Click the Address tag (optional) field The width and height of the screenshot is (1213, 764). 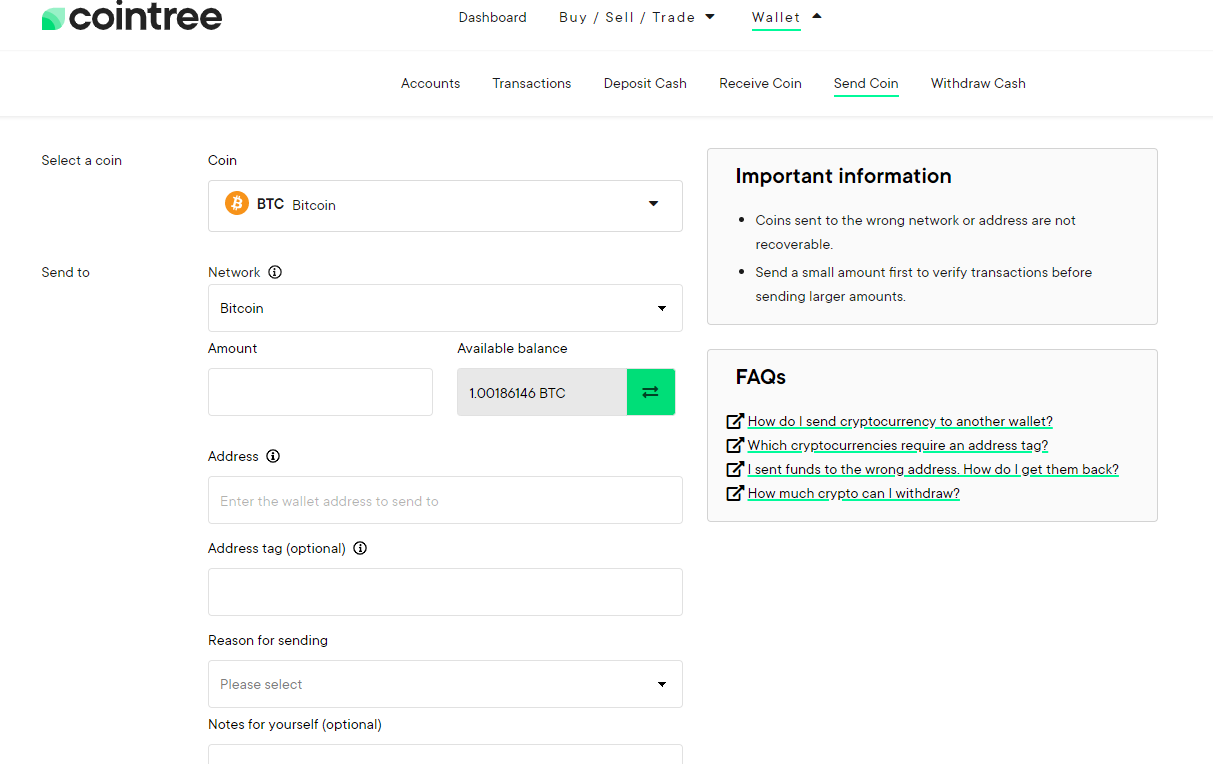pyautogui.click(x=445, y=592)
